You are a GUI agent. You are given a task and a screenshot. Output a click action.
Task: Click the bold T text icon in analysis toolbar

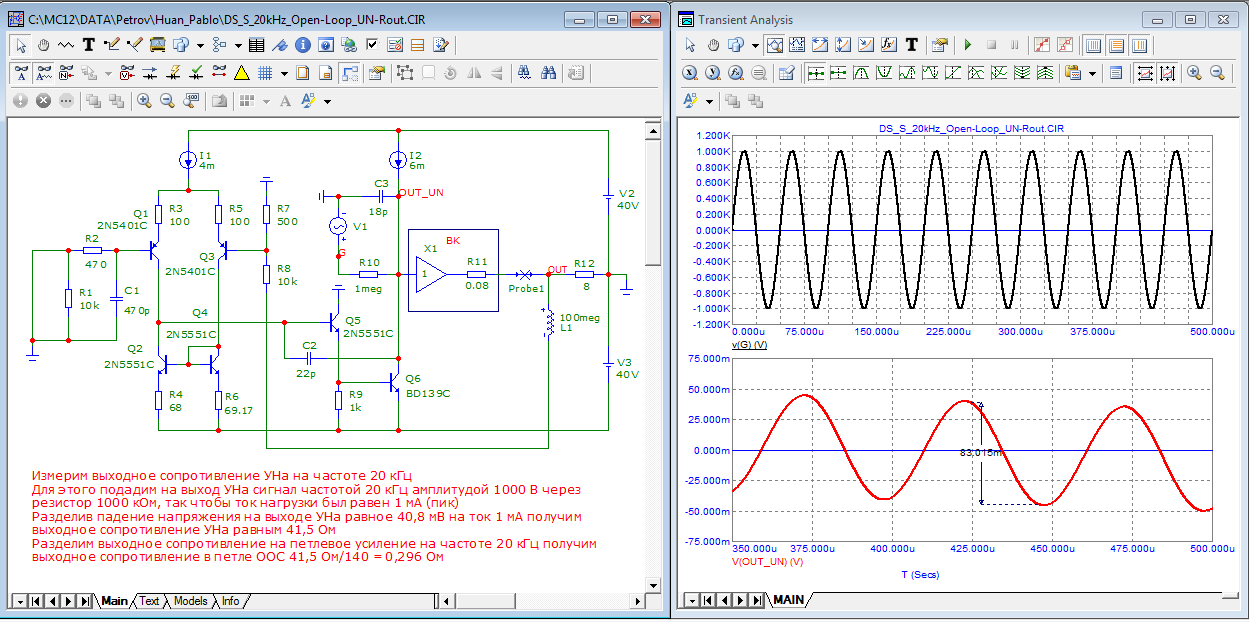(x=911, y=45)
